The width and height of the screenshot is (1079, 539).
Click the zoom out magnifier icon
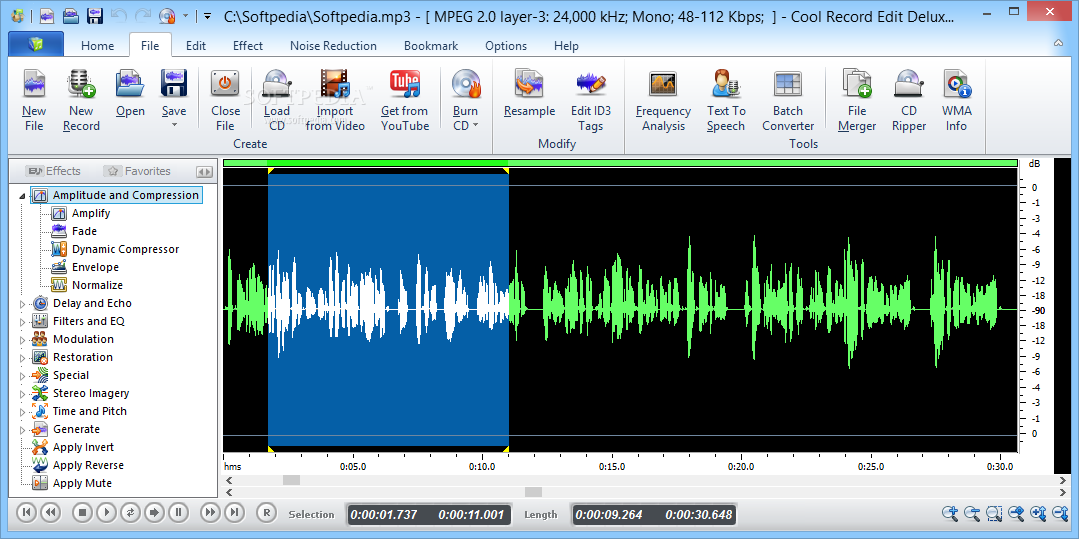[972, 513]
